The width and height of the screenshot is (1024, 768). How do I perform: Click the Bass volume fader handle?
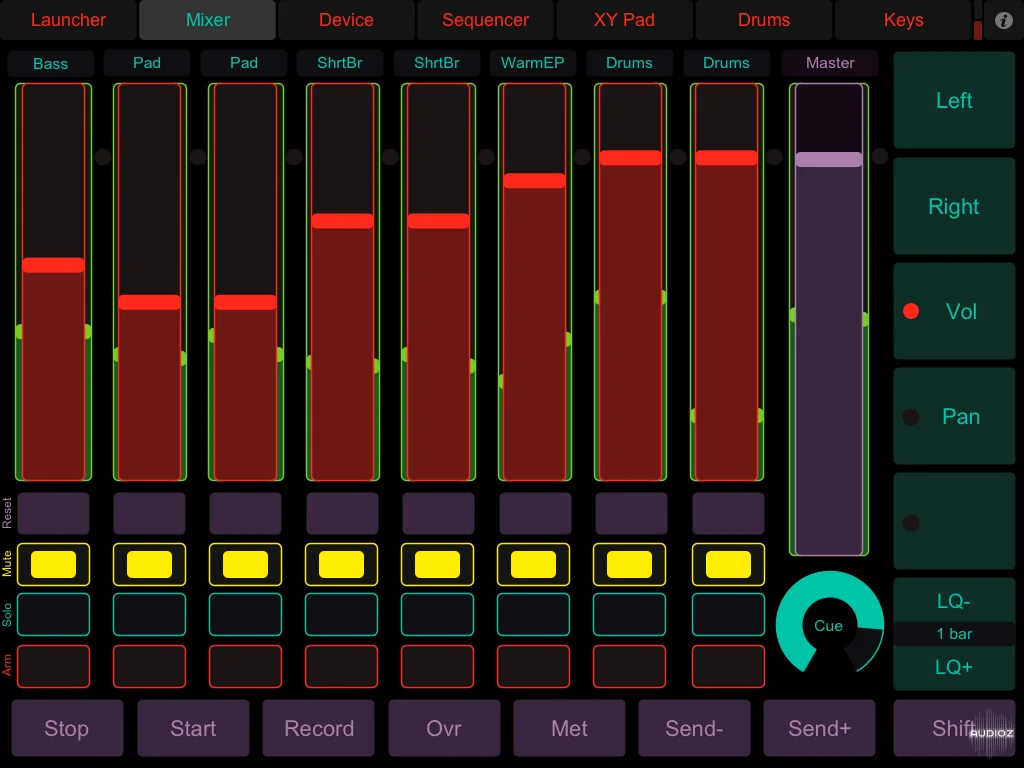click(x=54, y=265)
